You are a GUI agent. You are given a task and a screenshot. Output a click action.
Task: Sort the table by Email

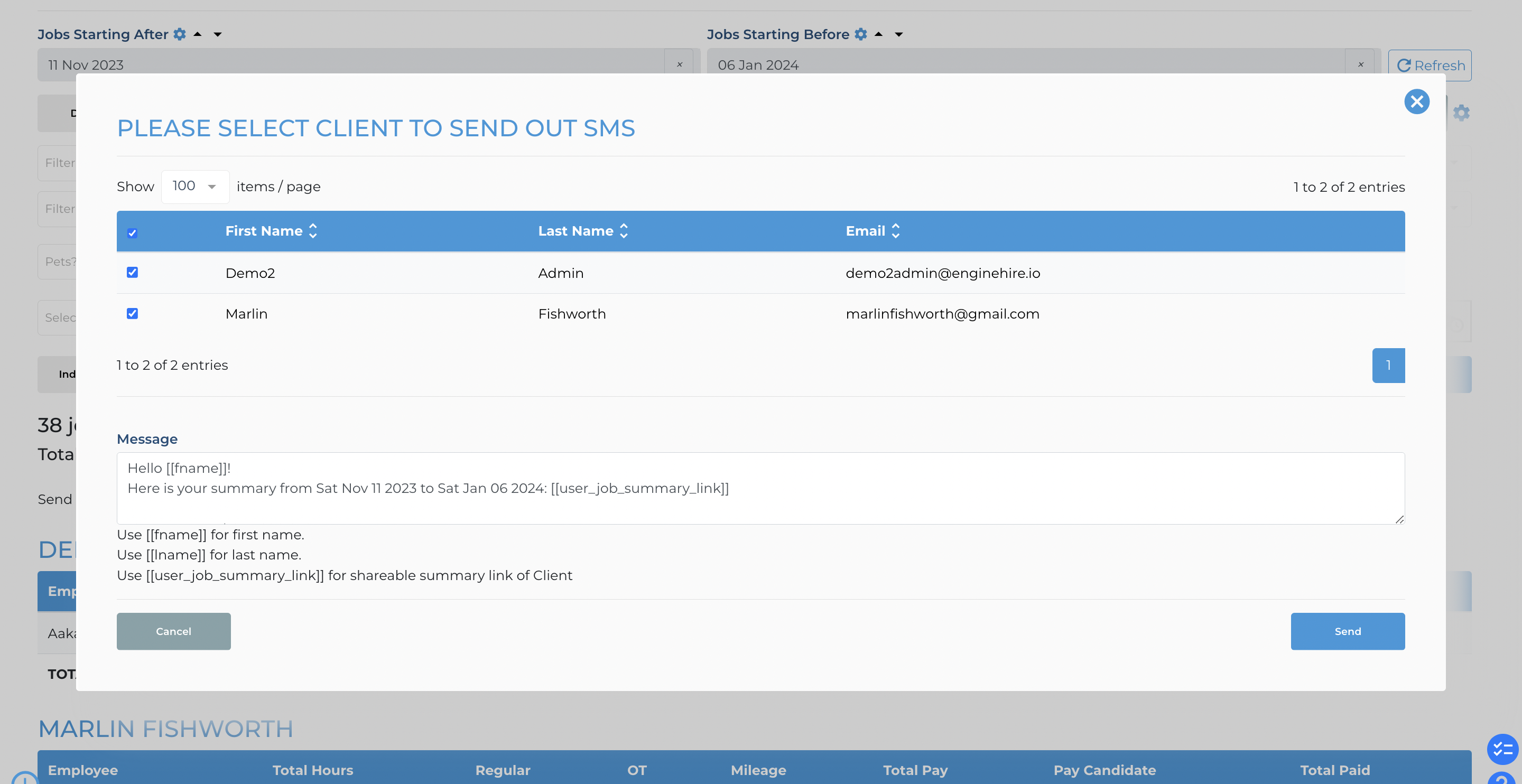[873, 231]
